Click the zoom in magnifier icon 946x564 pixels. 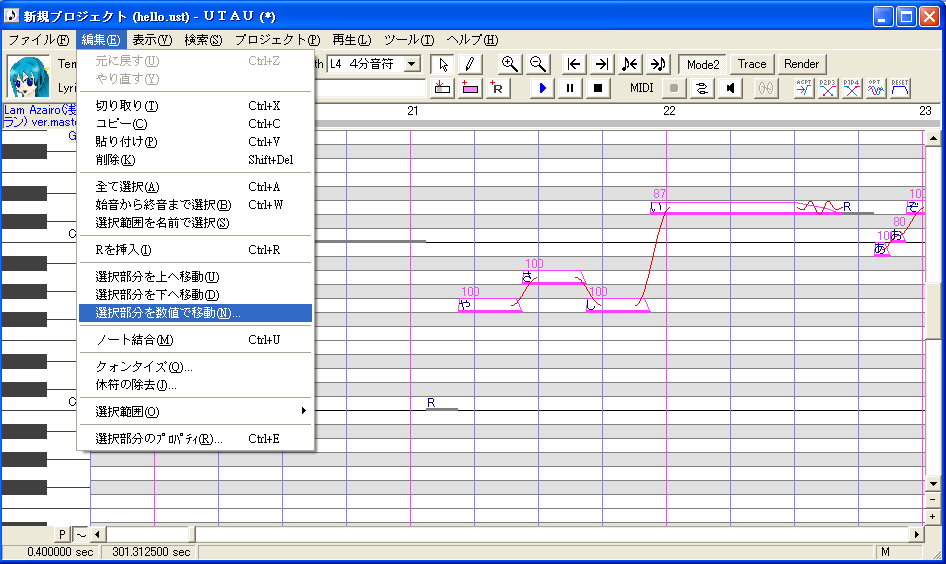coord(510,64)
